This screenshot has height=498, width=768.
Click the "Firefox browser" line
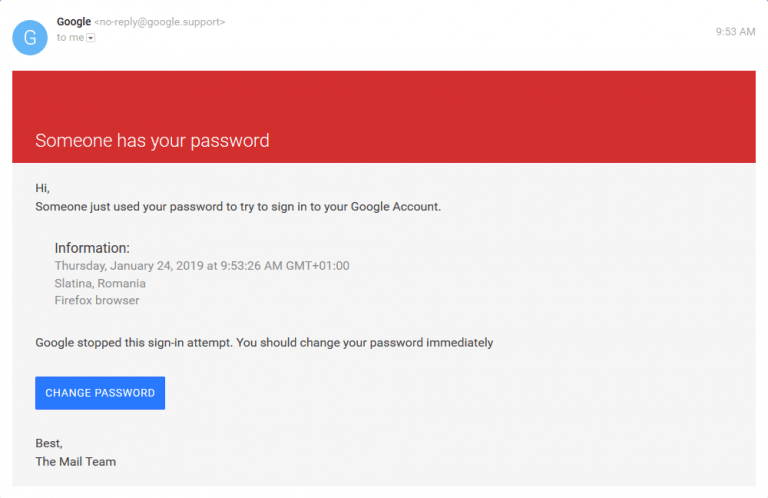click(97, 300)
